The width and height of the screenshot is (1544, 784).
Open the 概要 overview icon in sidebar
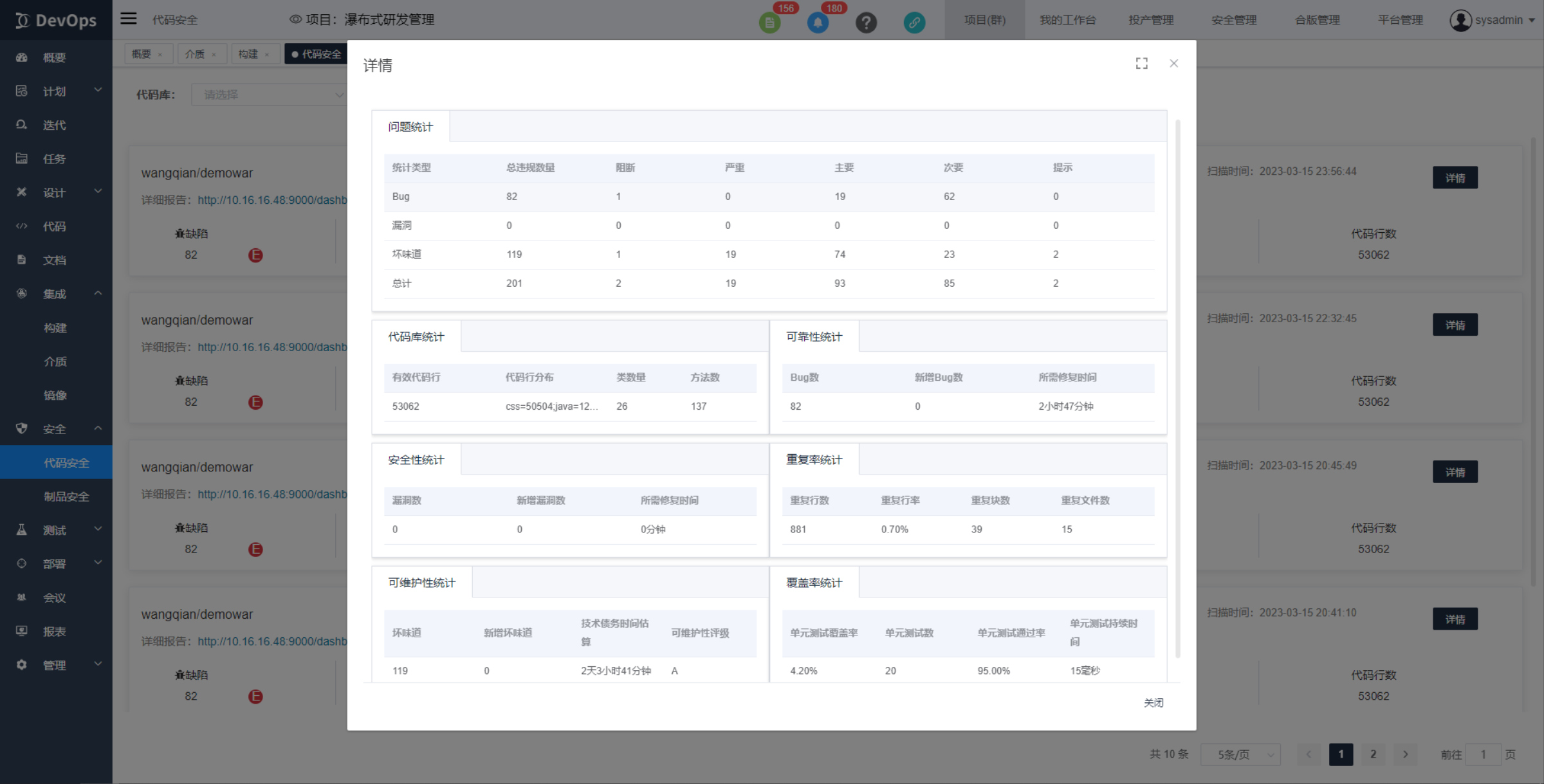pyautogui.click(x=21, y=57)
